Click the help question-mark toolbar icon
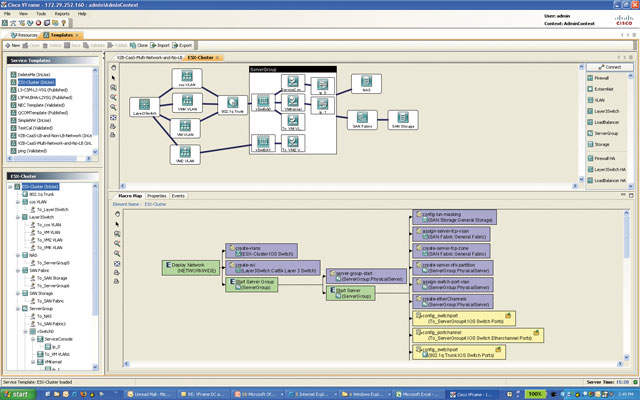 (x=63, y=23)
